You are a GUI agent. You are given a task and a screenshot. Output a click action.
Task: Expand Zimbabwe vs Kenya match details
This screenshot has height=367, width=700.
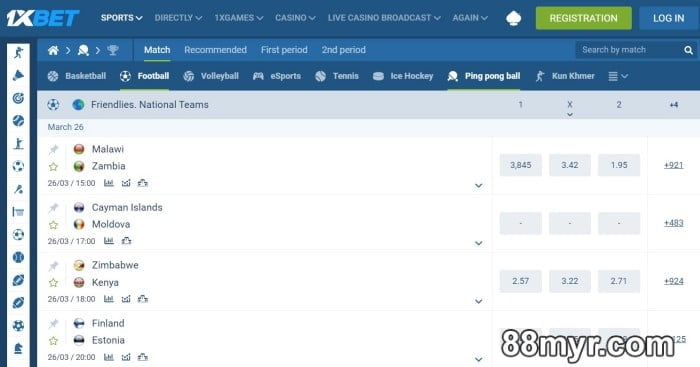click(479, 301)
